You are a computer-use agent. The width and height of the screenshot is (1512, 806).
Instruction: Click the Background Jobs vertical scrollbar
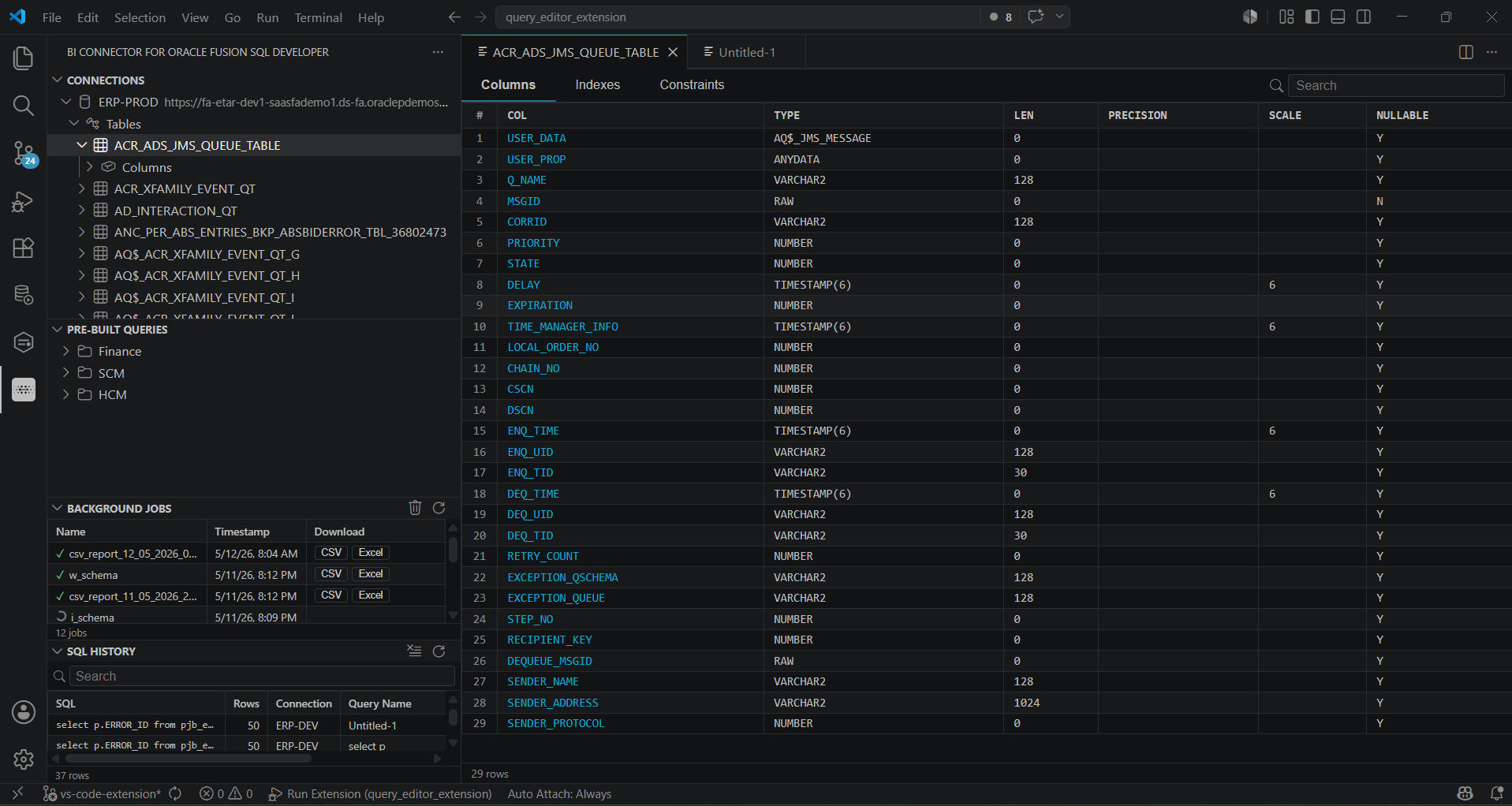click(453, 550)
